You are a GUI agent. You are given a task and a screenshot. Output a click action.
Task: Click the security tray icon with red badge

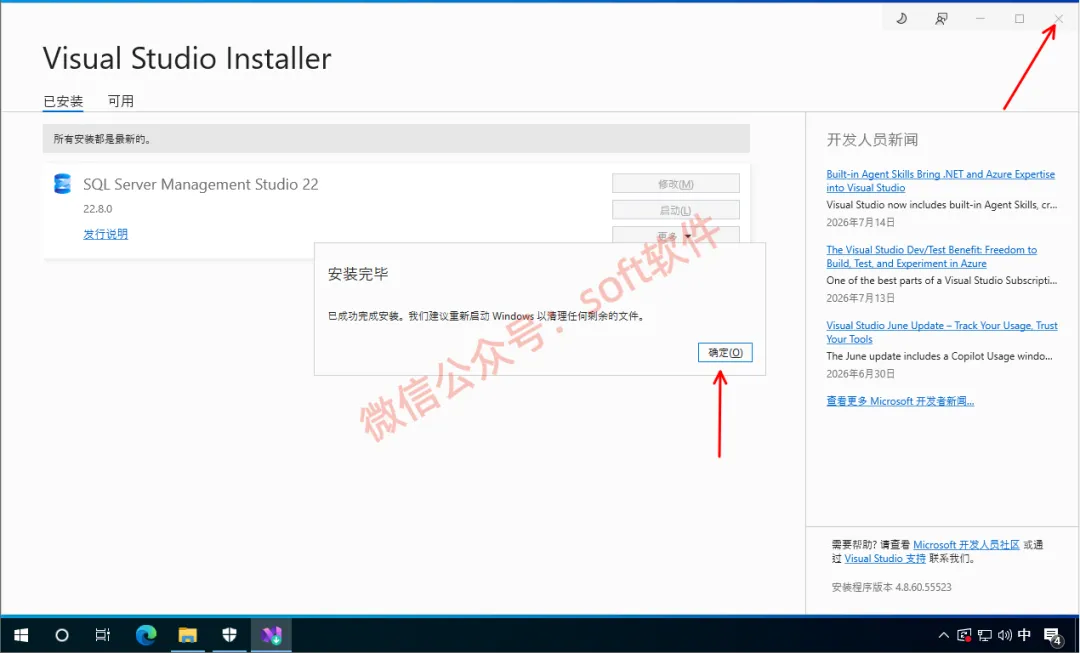coord(964,635)
